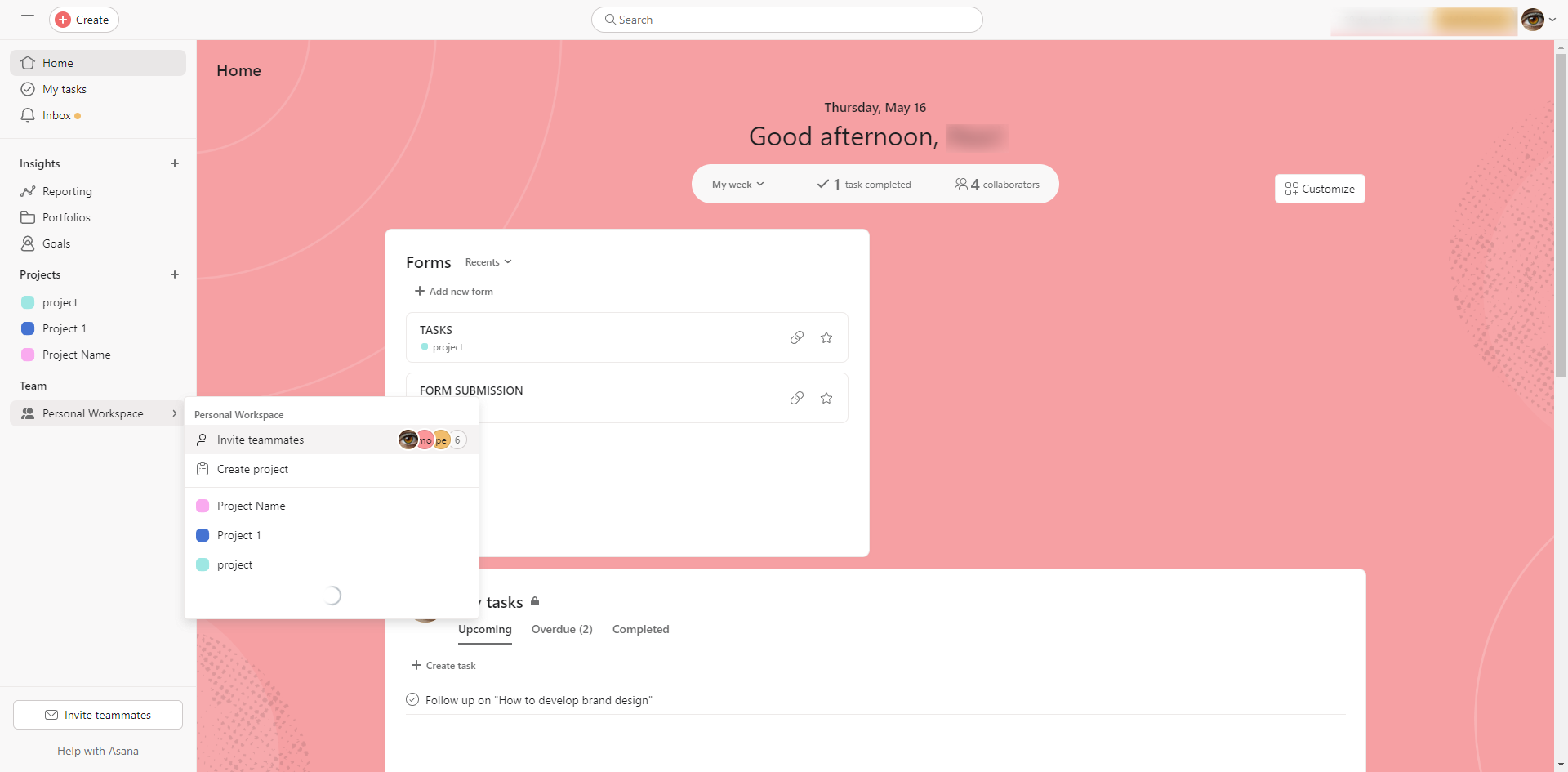Click the search magnifier icon
Screen dimensions: 1568x772
coord(610,20)
